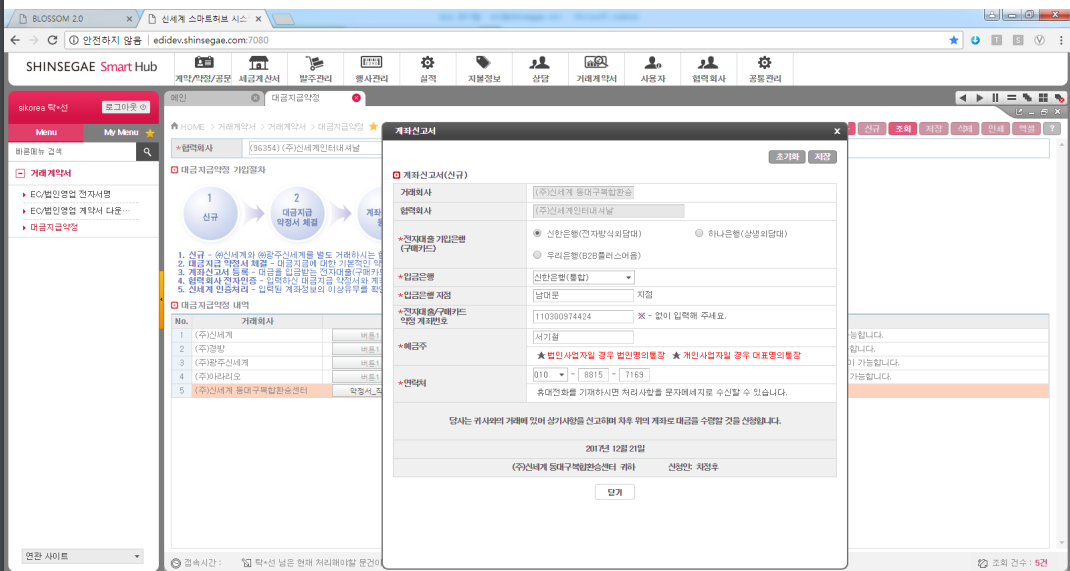Click the 조회 toolbar button
Image resolution: width=1070 pixels, height=571 pixels.
[902, 128]
